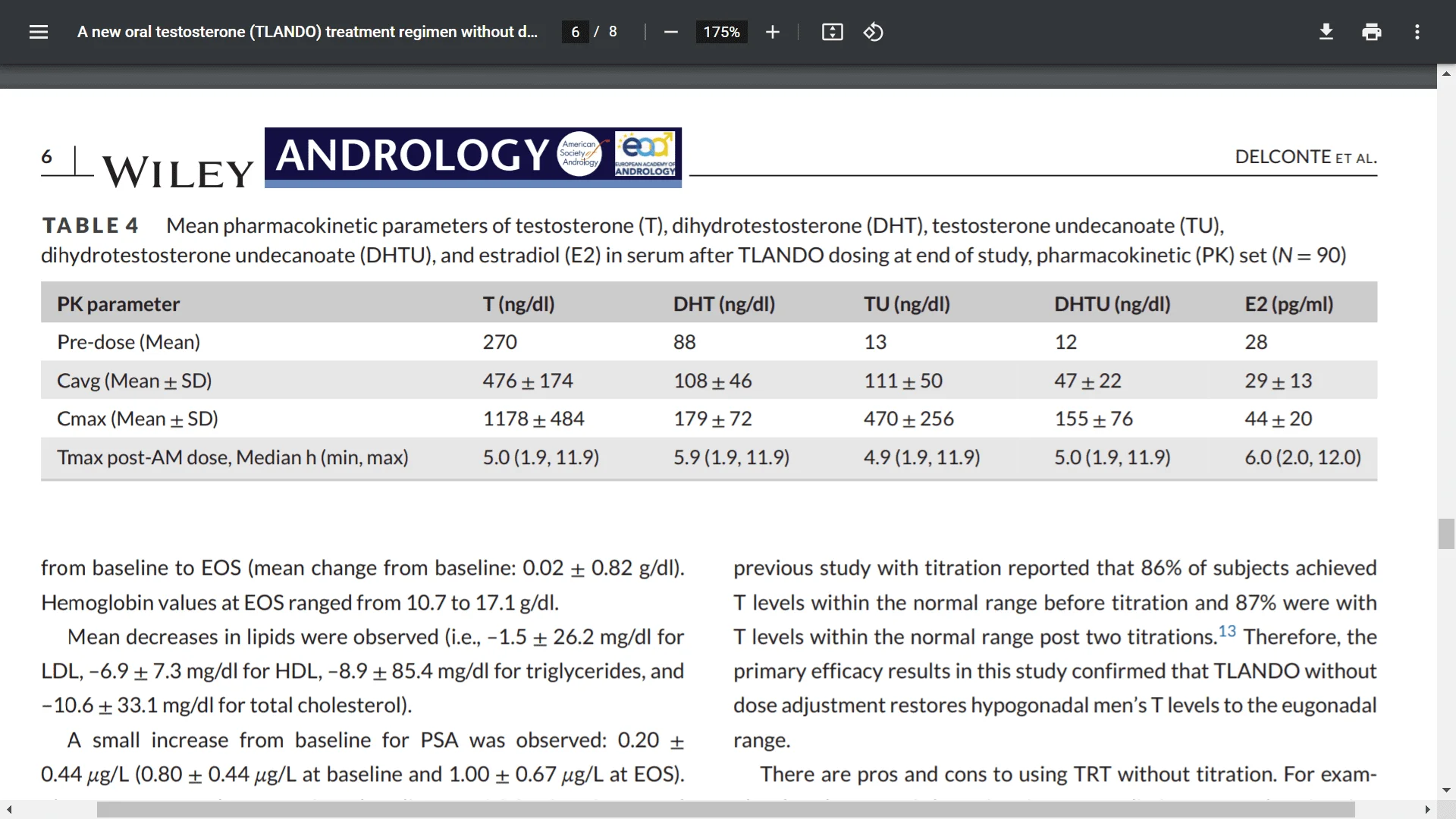Open sidebar panel via hamburger control
Screen dimensions: 1456x819
coord(38,32)
